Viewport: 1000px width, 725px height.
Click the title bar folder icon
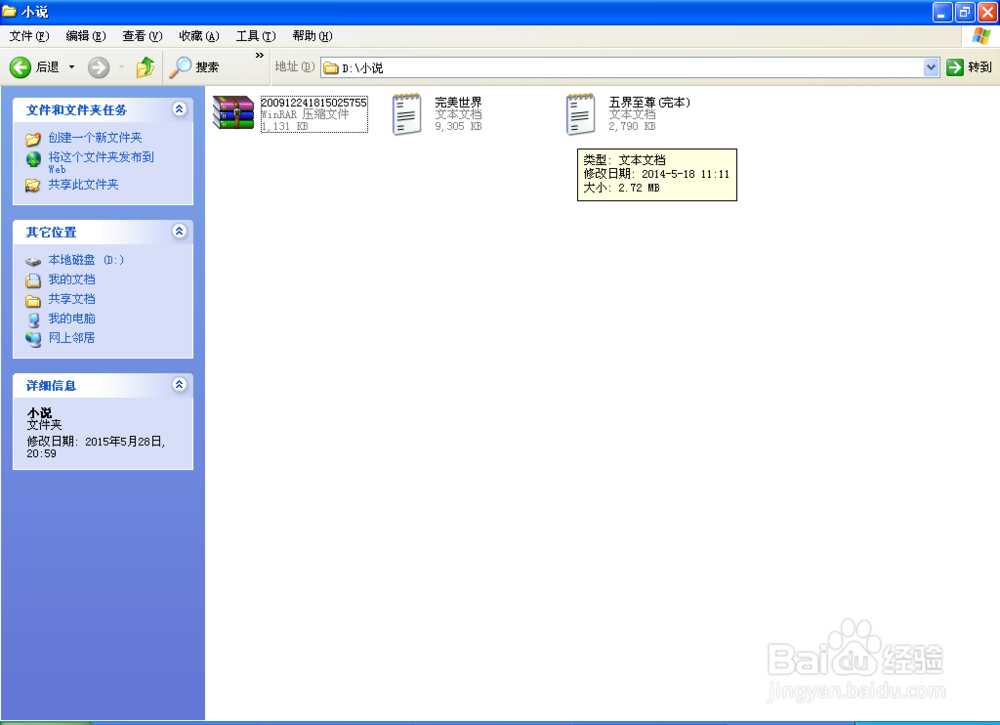[x=10, y=11]
